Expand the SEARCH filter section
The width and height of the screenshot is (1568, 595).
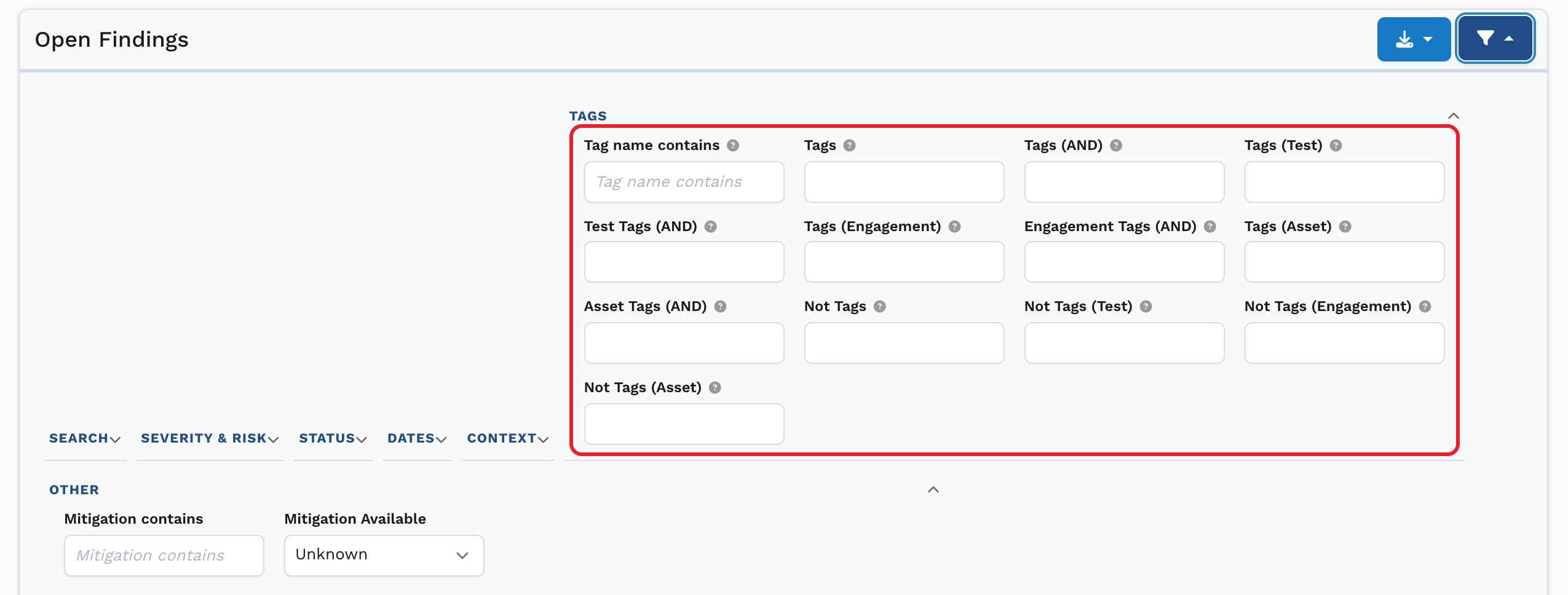(85, 439)
